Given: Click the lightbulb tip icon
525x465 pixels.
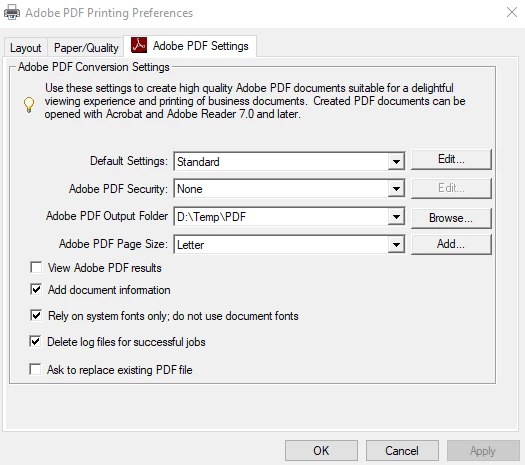Looking at the screenshot, I should pyautogui.click(x=29, y=104).
